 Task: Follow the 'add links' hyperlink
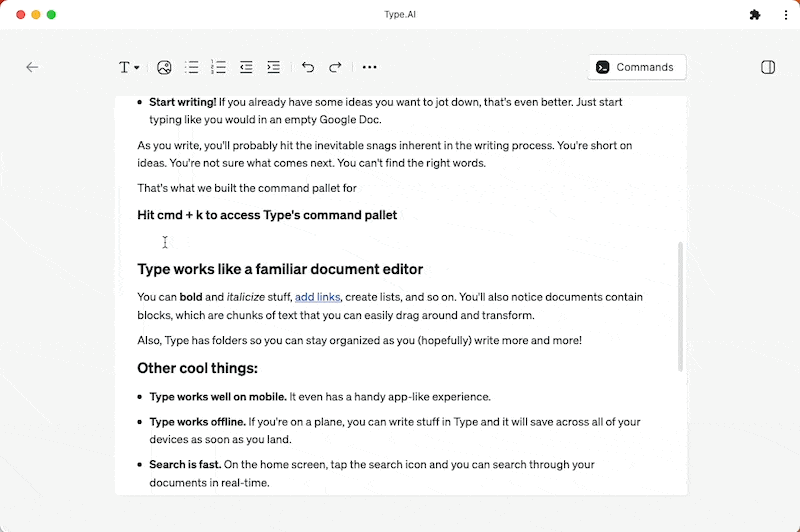click(x=317, y=297)
